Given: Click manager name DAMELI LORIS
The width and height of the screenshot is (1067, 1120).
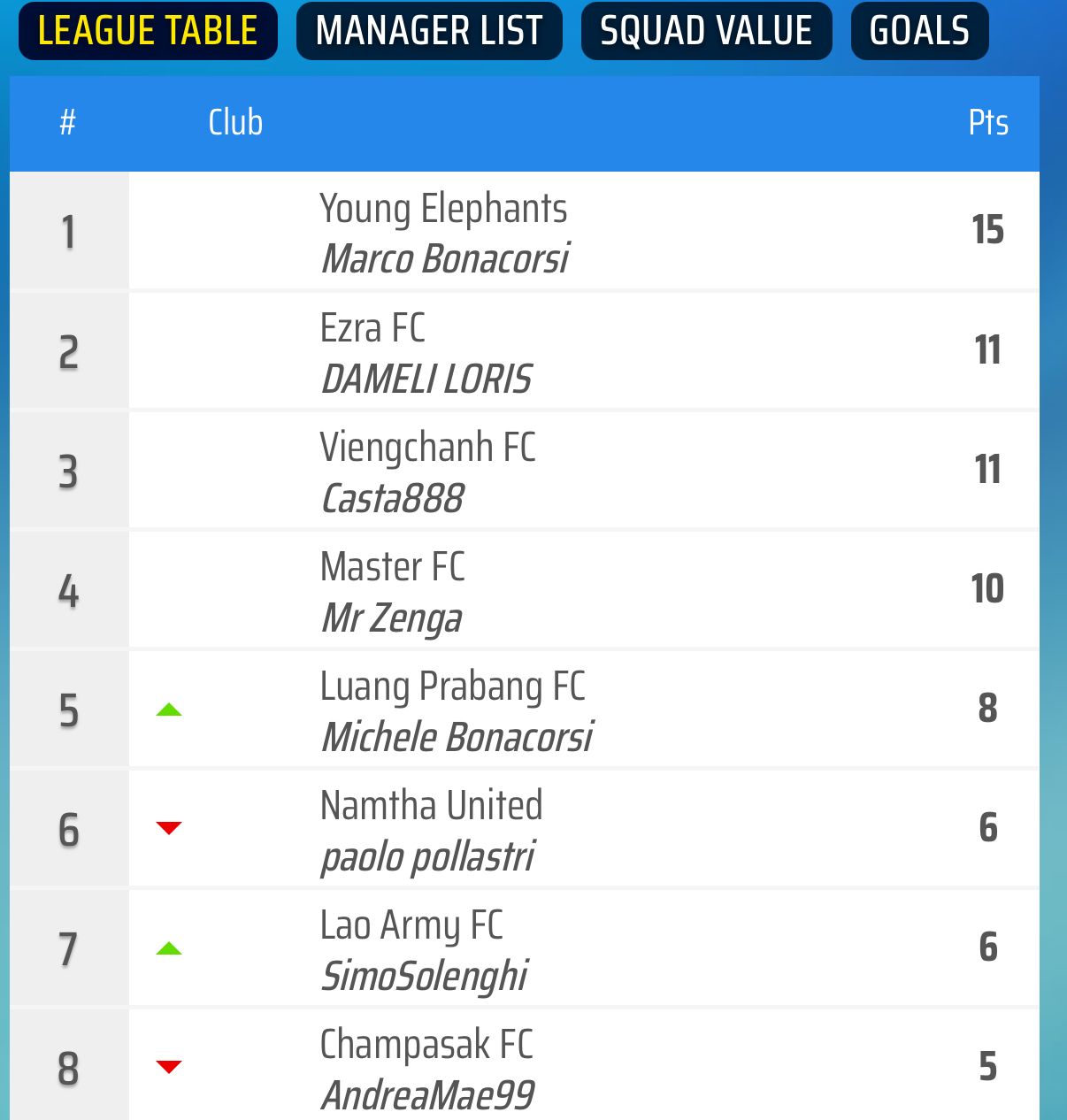Looking at the screenshot, I should pyautogui.click(x=426, y=380).
